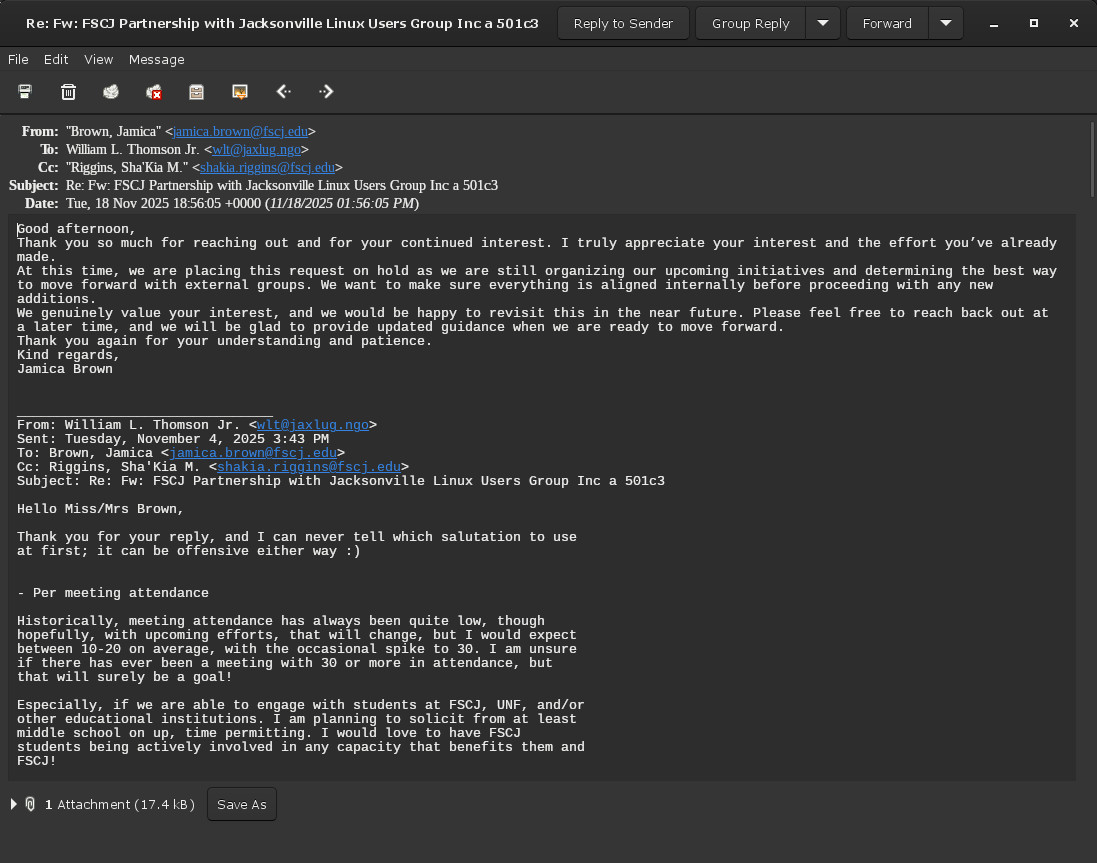The height and width of the screenshot is (863, 1097).
Task: Click Save As for the attachment
Action: tap(241, 804)
